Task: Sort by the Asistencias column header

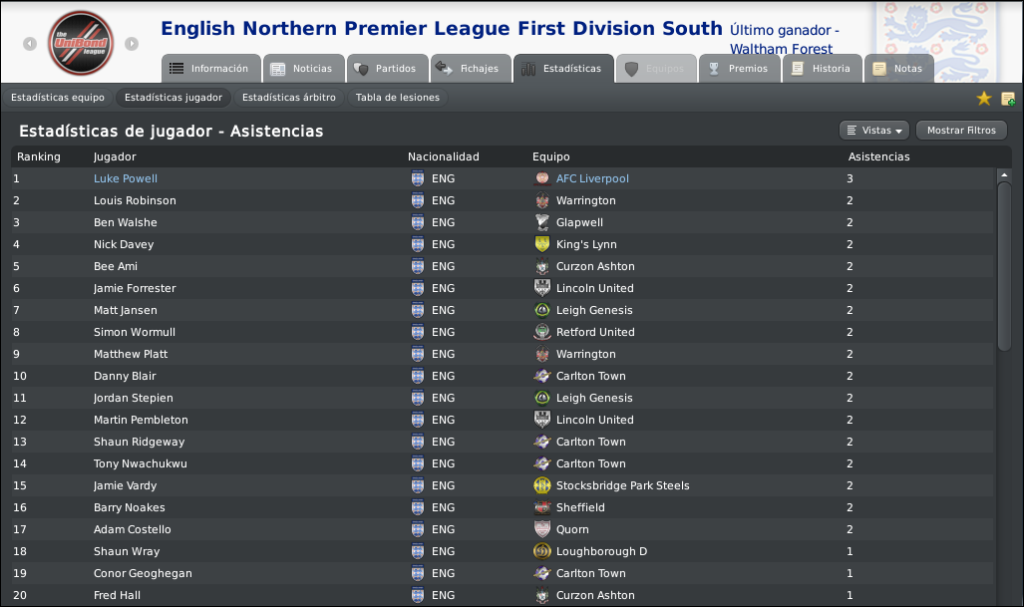Action: [x=878, y=157]
